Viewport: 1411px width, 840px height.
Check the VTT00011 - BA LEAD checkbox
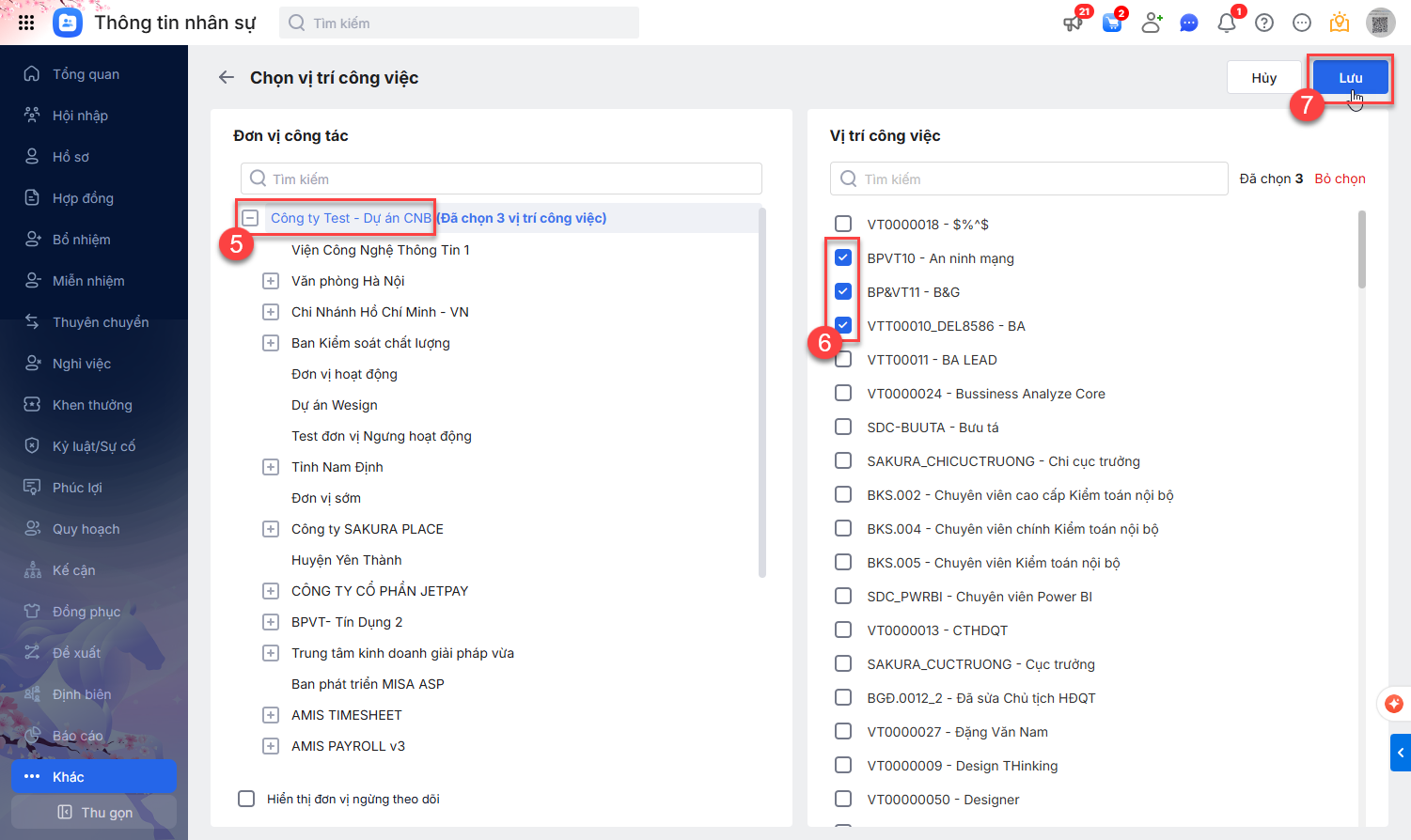tap(843, 360)
